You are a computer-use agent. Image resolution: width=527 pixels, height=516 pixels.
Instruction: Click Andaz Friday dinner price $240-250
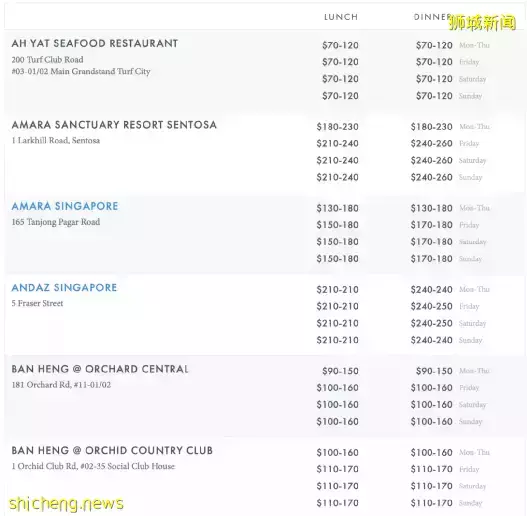coord(431,306)
